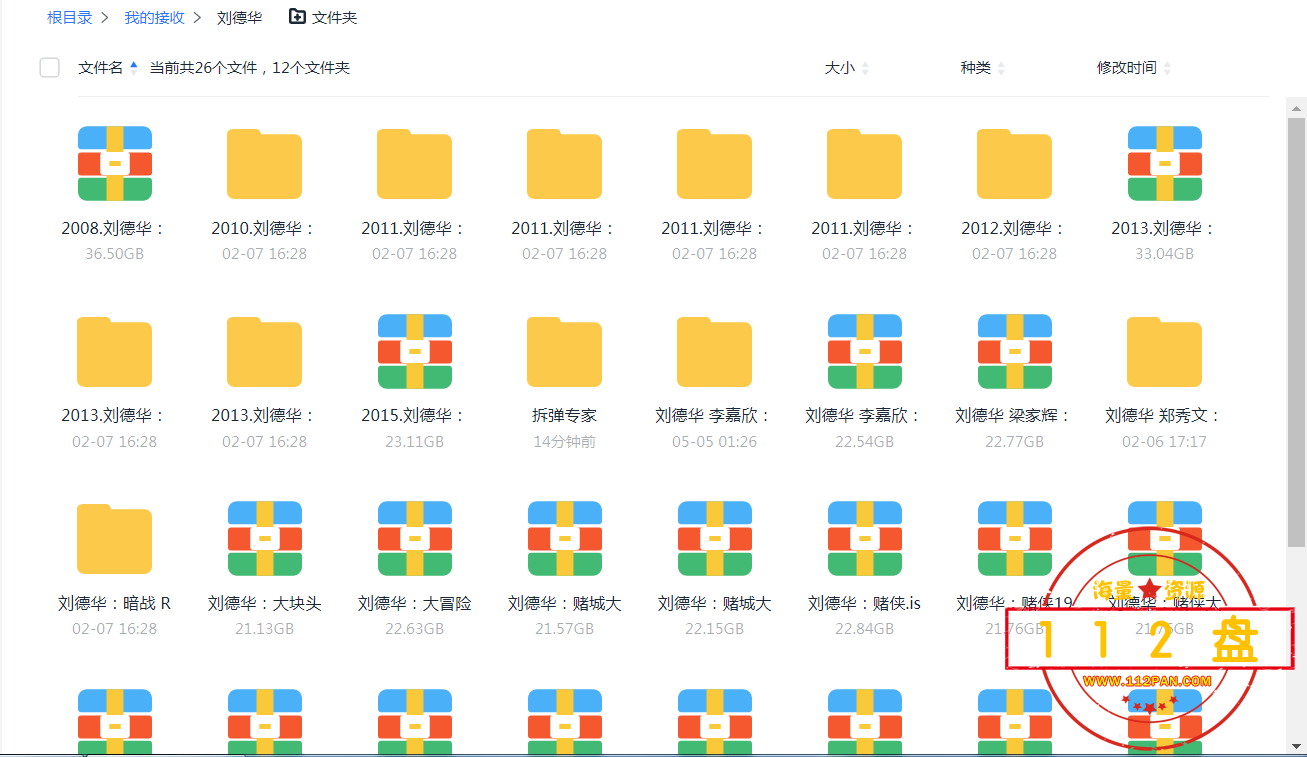The image size is (1307, 757).
Task: Select 刘德华 梁家辉 archive sized 22.77GB
Action: (x=1014, y=351)
